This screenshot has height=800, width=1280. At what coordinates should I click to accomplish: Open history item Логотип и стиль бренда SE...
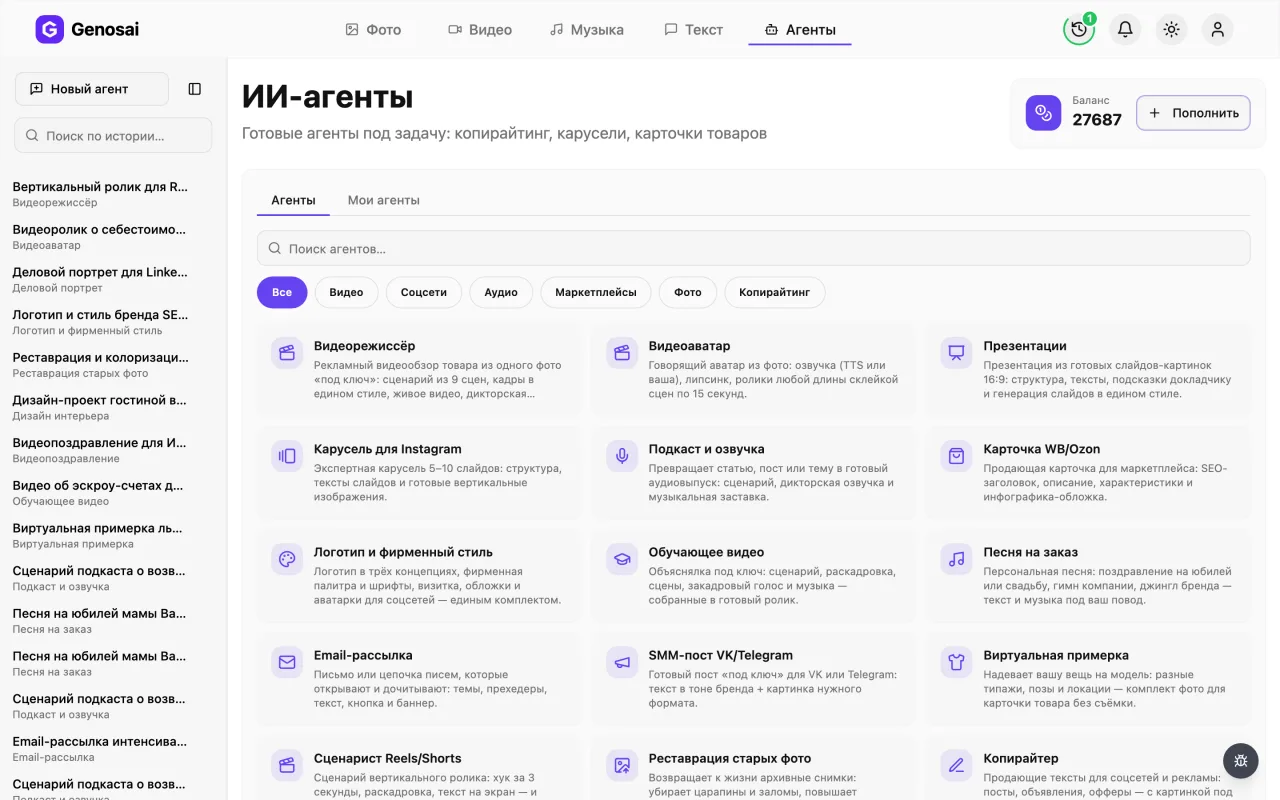[x=100, y=322]
